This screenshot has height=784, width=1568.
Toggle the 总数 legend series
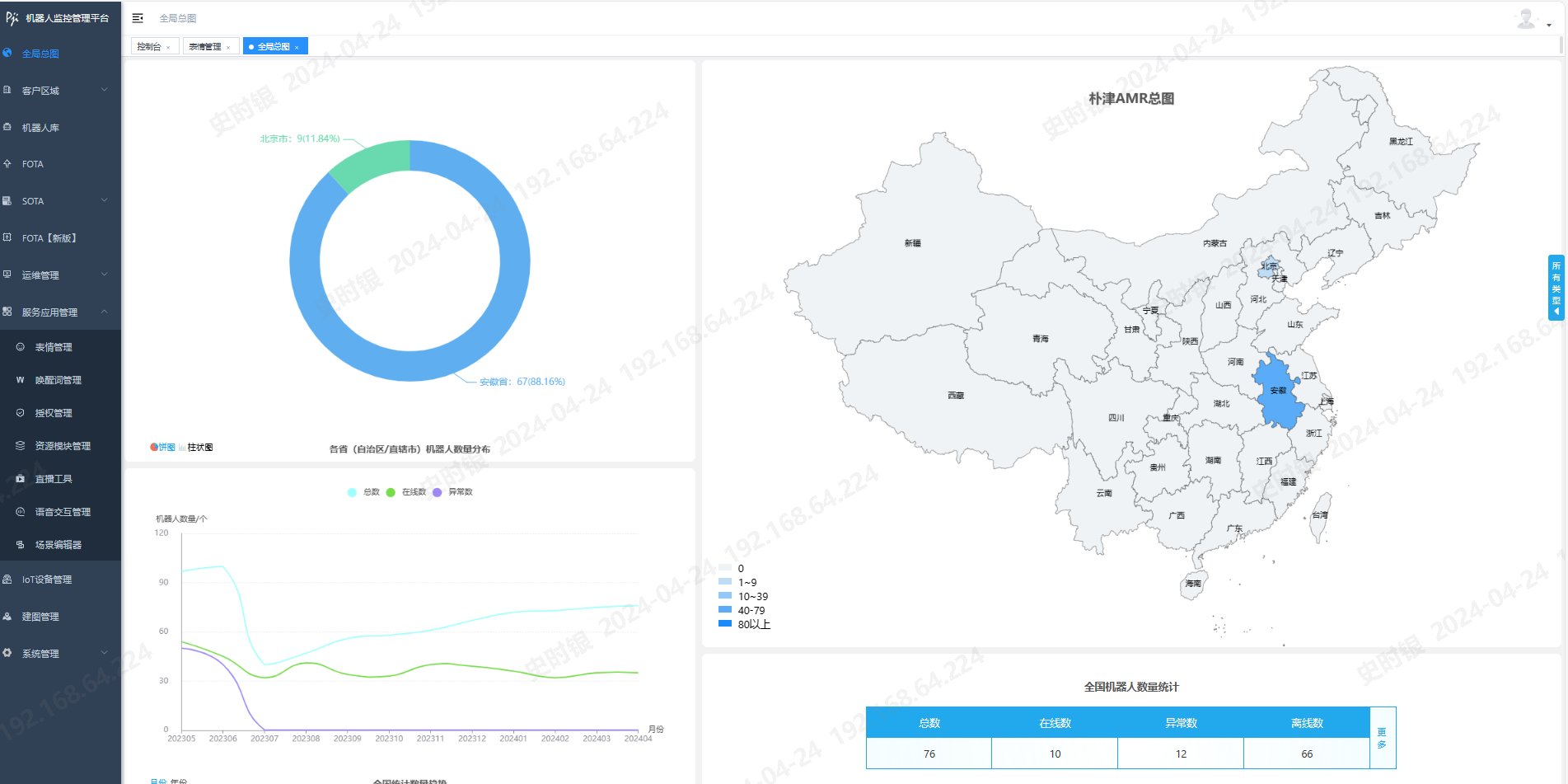(x=363, y=492)
